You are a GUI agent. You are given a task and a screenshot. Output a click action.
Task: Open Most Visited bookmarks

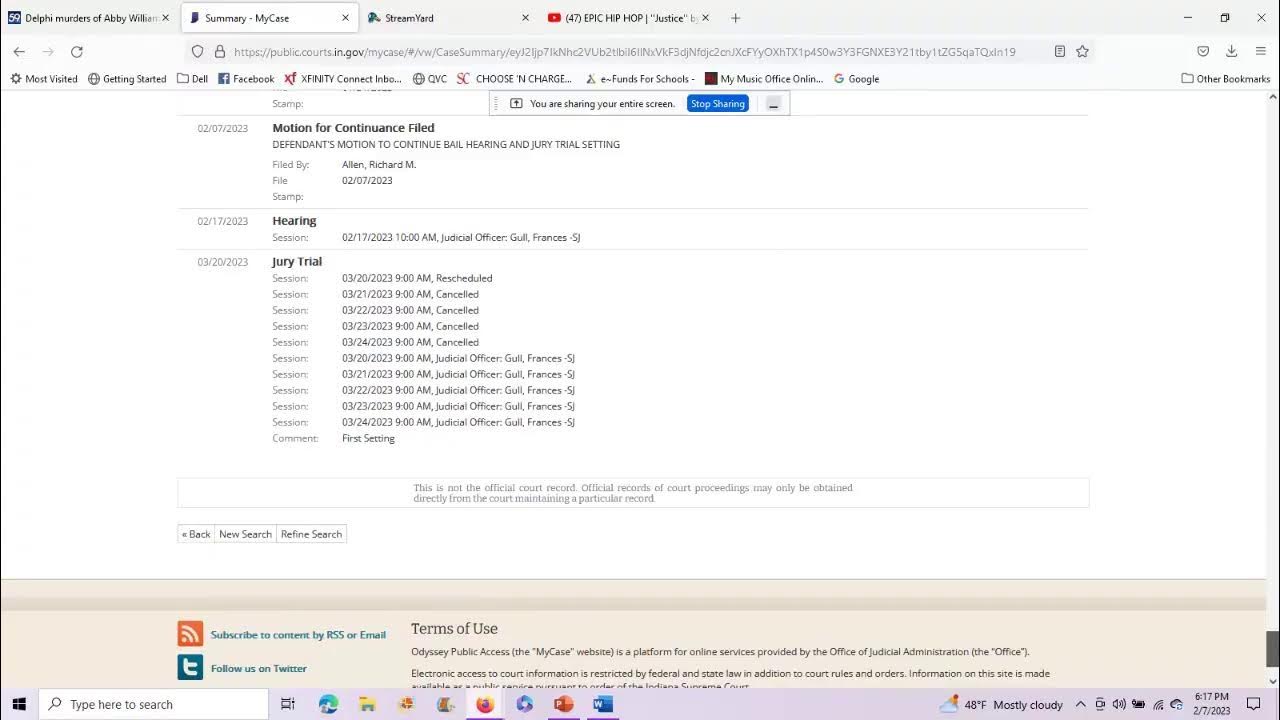(x=44, y=79)
